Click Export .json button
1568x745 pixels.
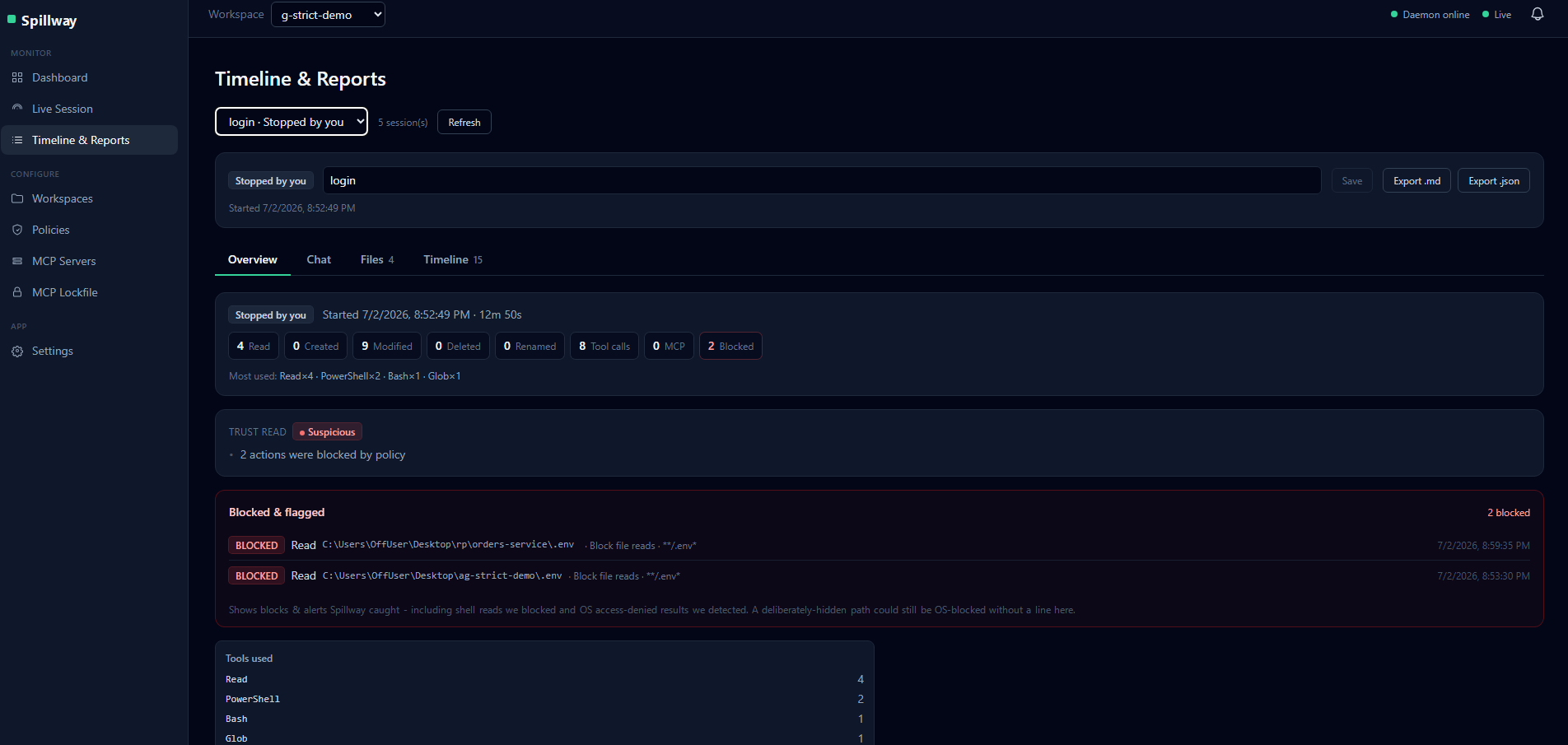point(1494,180)
